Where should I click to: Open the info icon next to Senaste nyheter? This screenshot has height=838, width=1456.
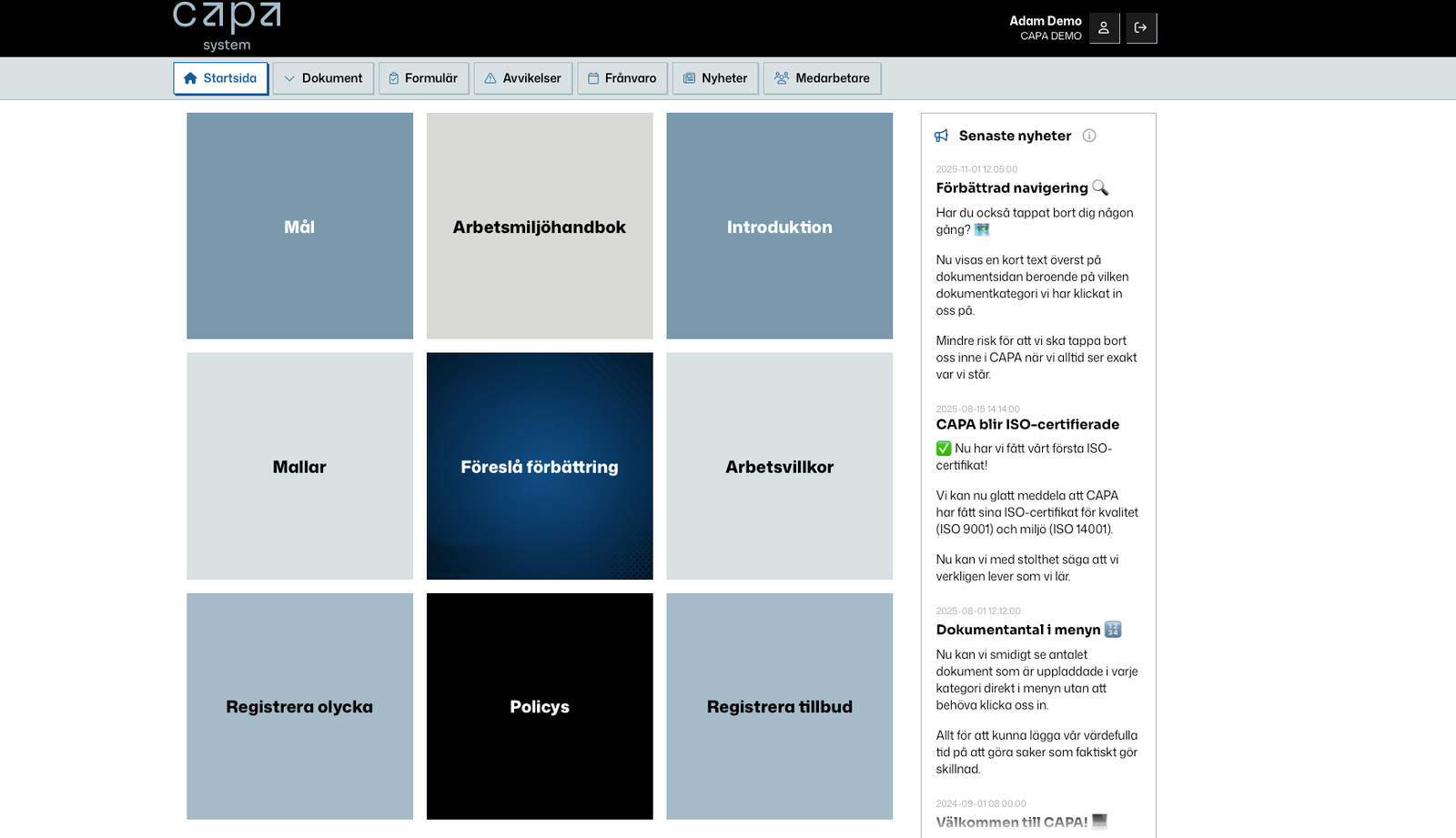coord(1090,136)
